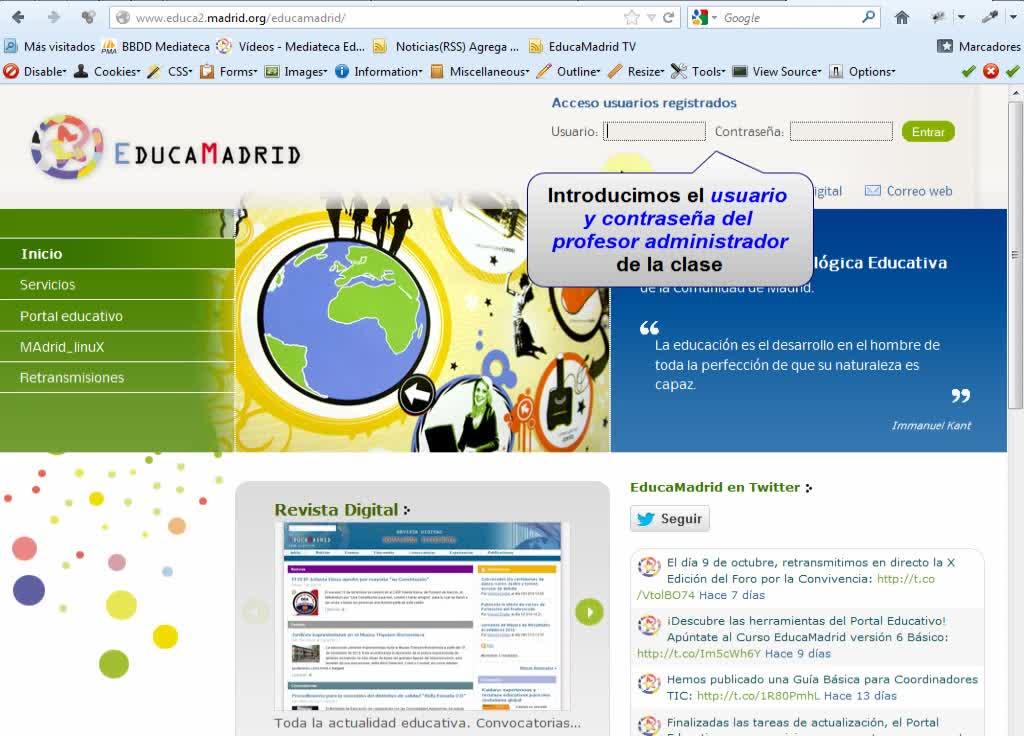1024x736 pixels.
Task: Open the t.co/Im5cWh6Y tweet link
Action: [x=699, y=654]
